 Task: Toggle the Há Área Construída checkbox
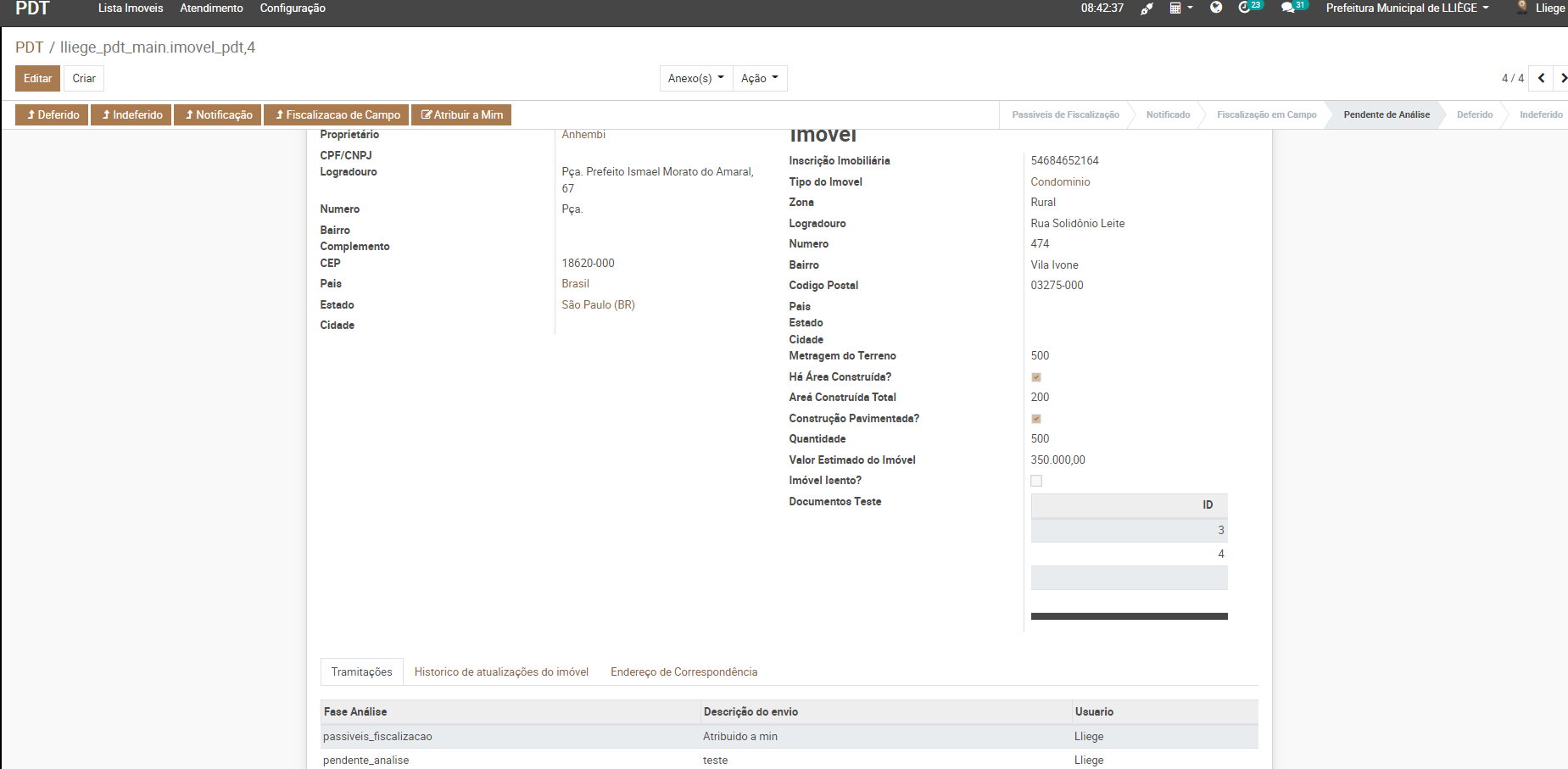[1036, 377]
